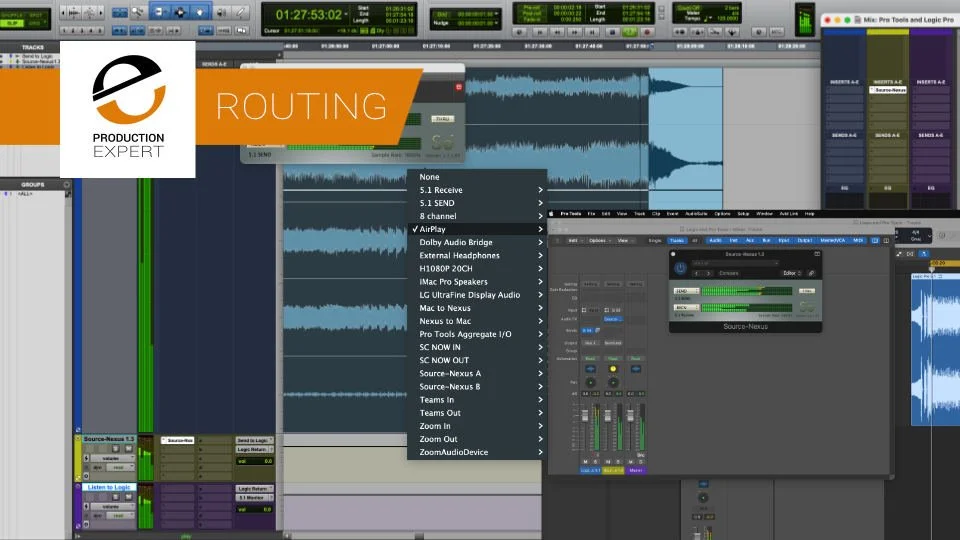The image size is (960, 540).
Task: Click Send to Logic send slot
Action: [253, 440]
